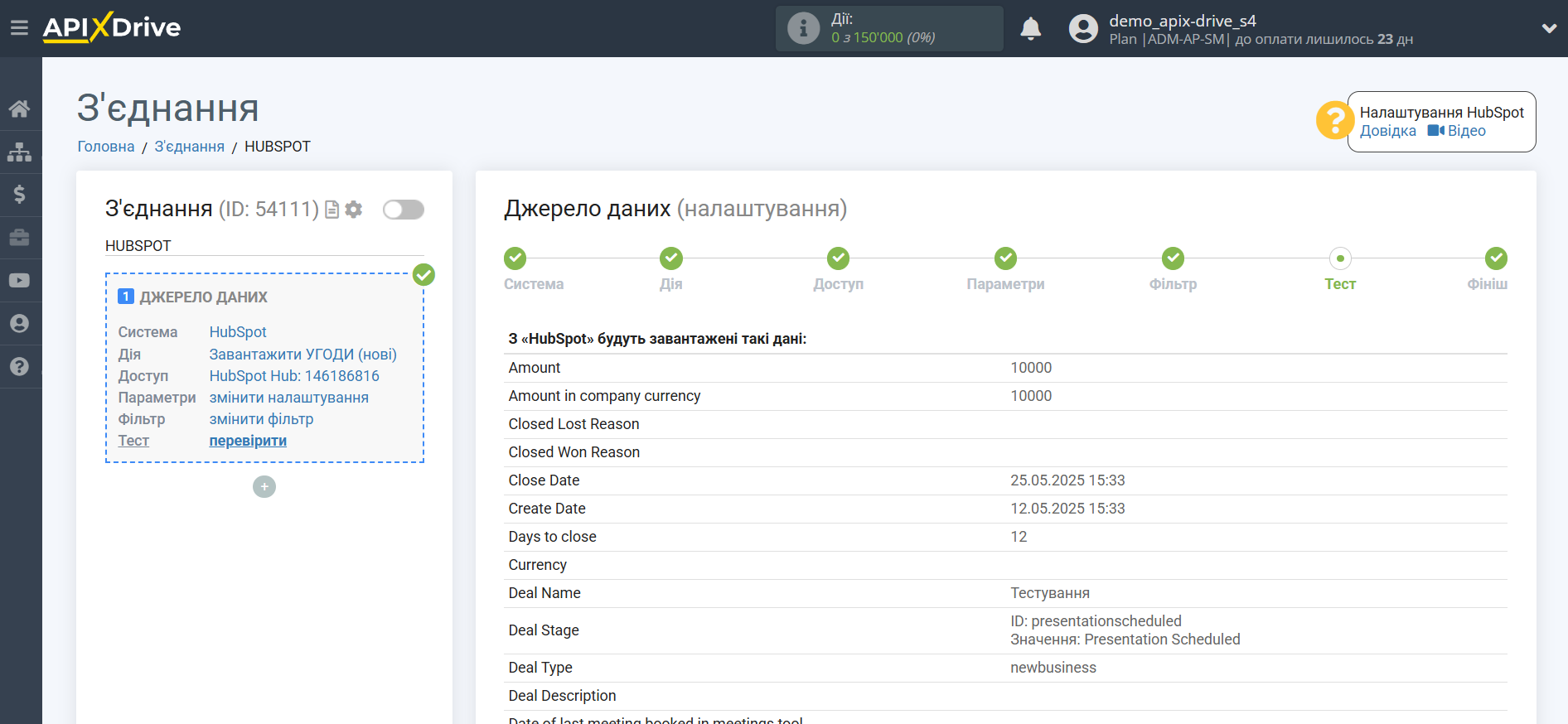Click the Deal Stage row label
1568x724 pixels.
(544, 630)
